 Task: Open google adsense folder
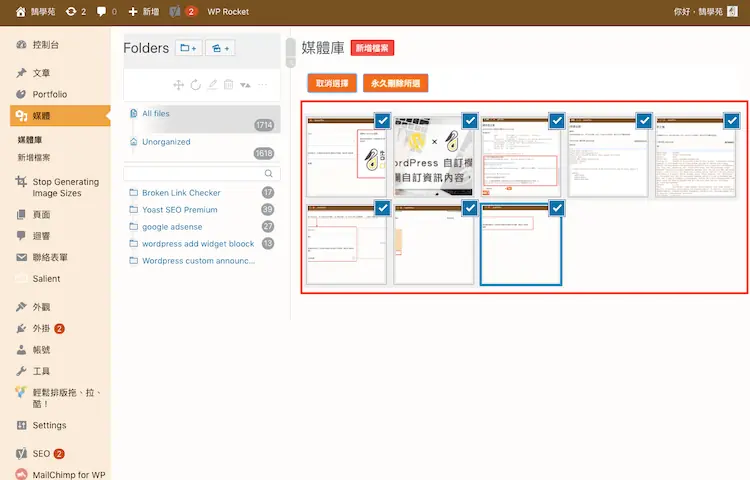click(x=172, y=227)
